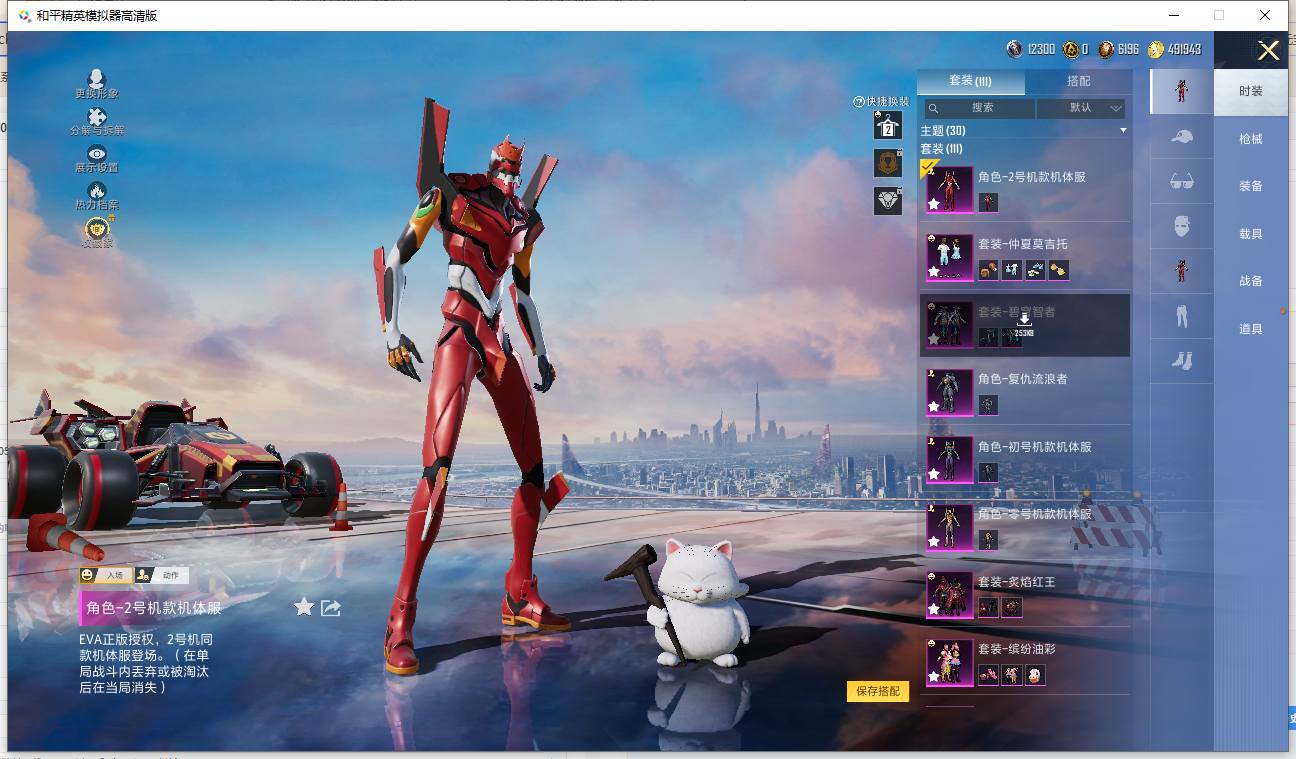Select 角色-零号机款机体服 outfit thumbnail
The image size is (1296, 759).
(x=949, y=527)
